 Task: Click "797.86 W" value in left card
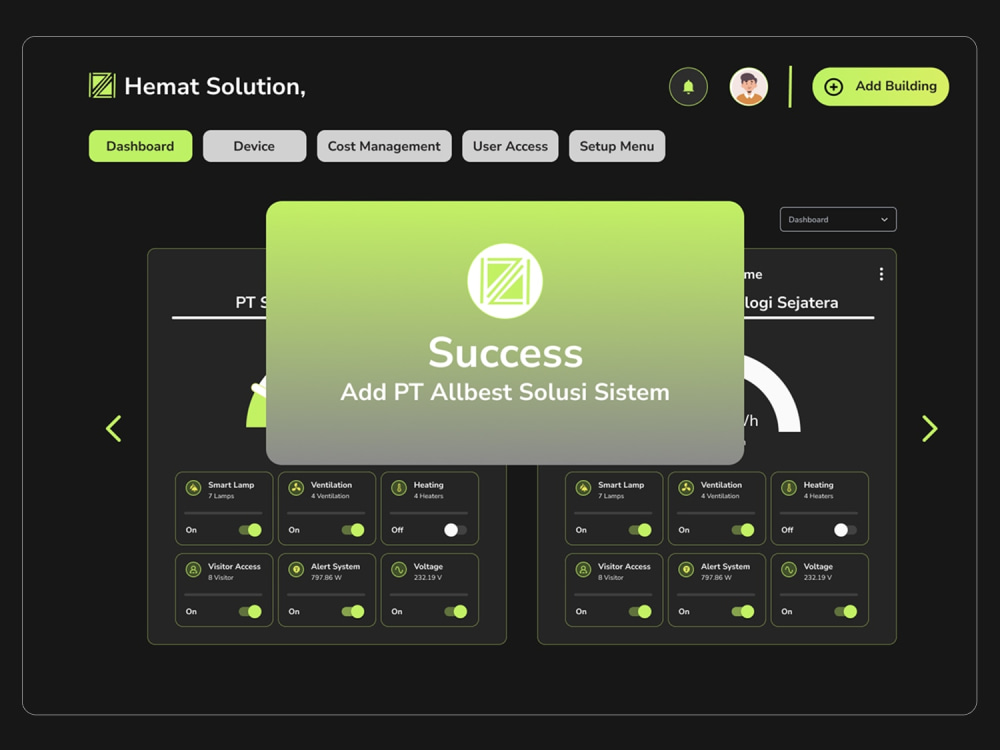coord(327,578)
